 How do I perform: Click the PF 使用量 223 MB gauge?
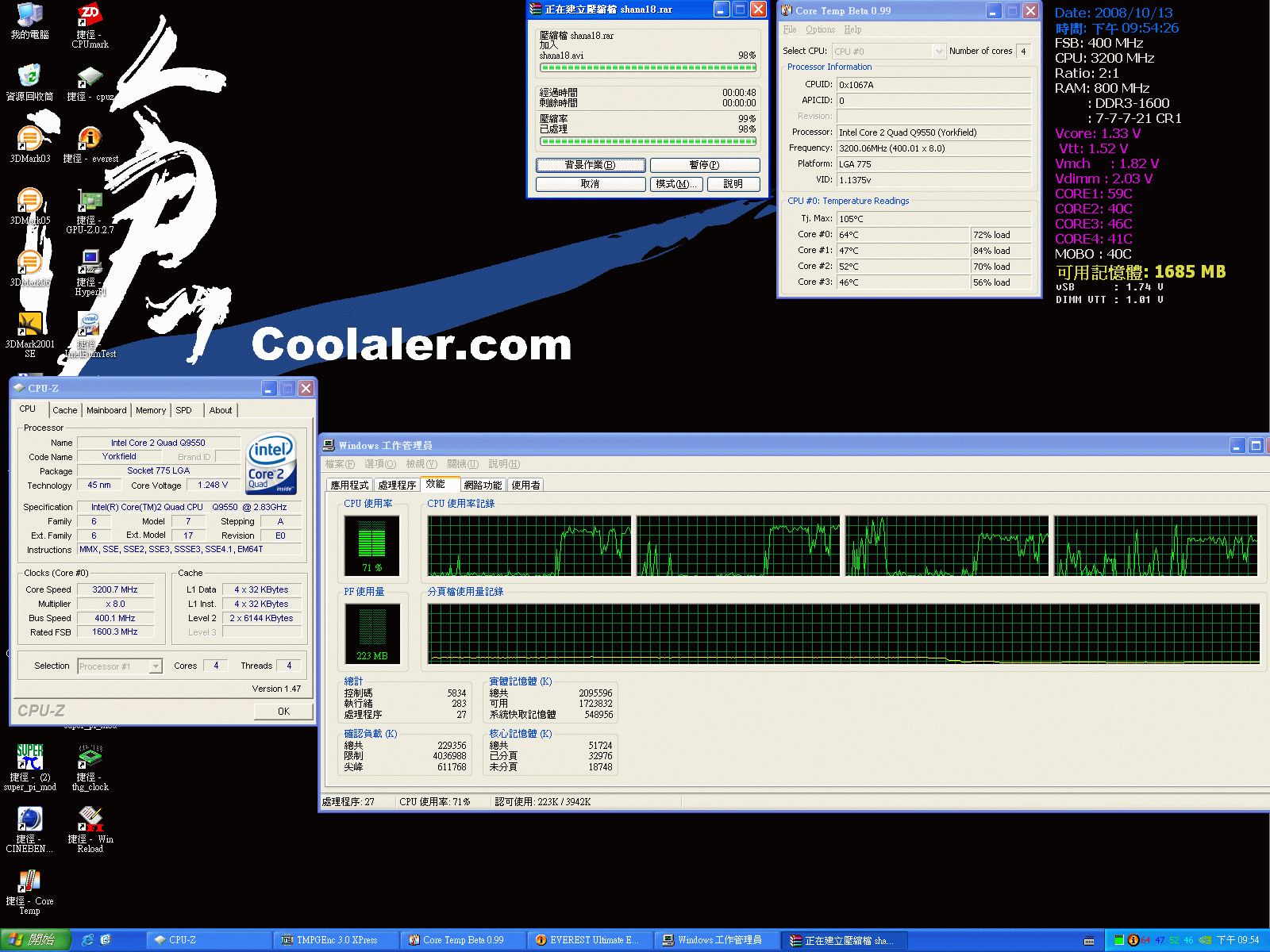(x=371, y=634)
